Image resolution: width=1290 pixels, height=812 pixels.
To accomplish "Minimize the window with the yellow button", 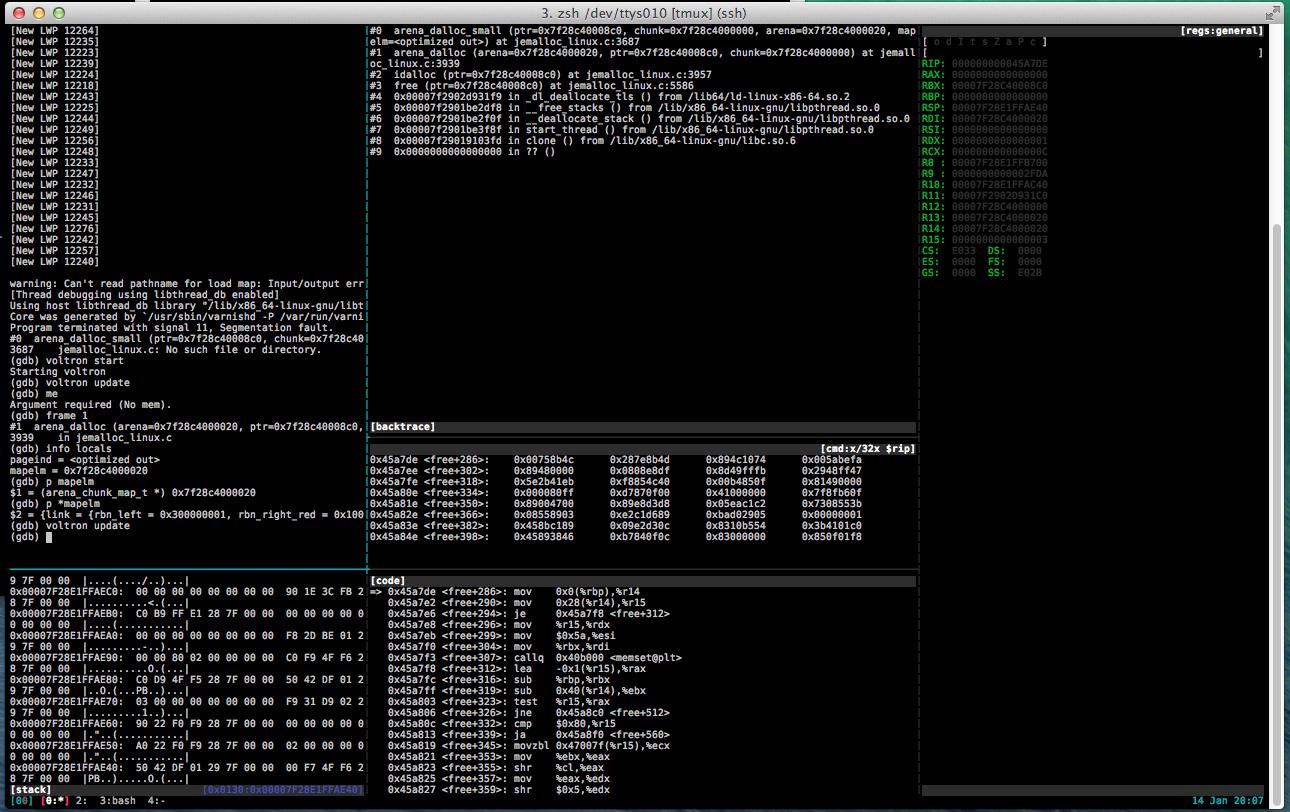I will click(x=40, y=13).
